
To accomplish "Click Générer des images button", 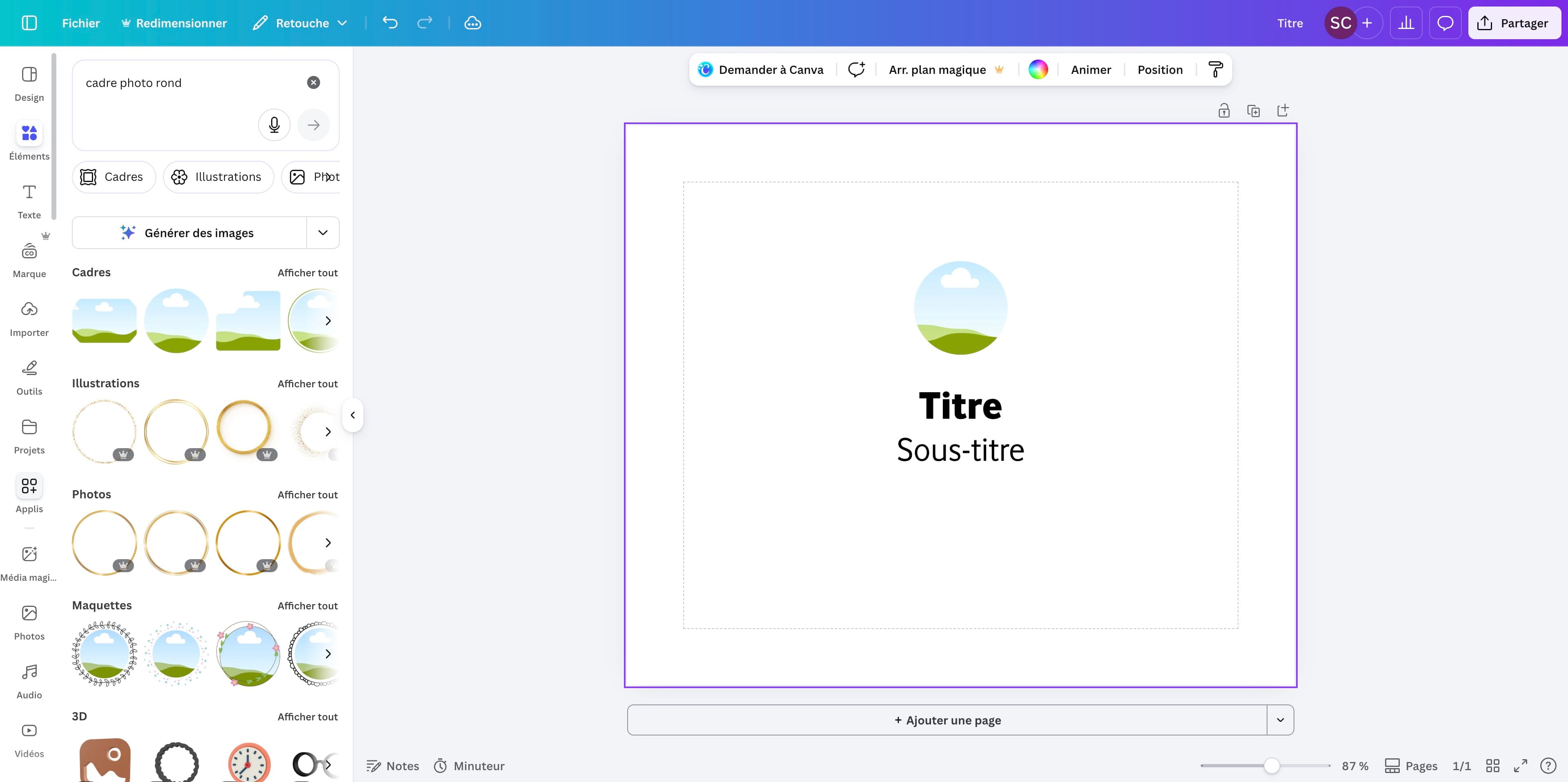I will [189, 233].
